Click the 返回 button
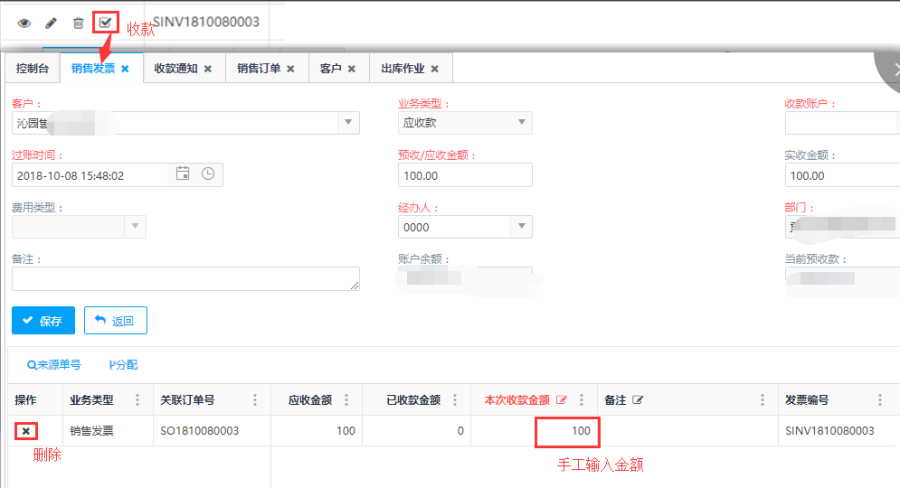 [116, 321]
